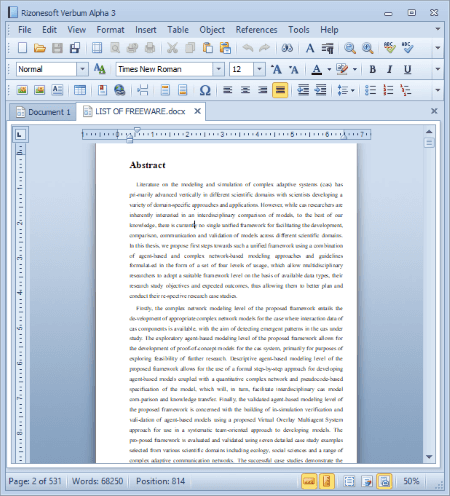
Task: Click the Print icon in toolbar
Action: tap(150, 48)
